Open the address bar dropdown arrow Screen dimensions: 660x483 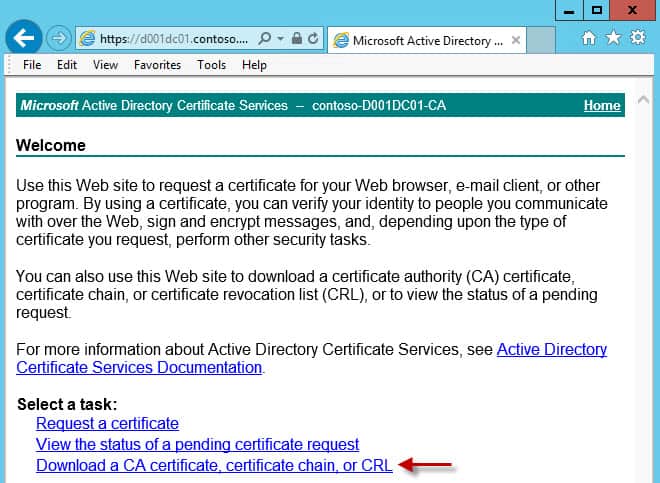pos(280,39)
